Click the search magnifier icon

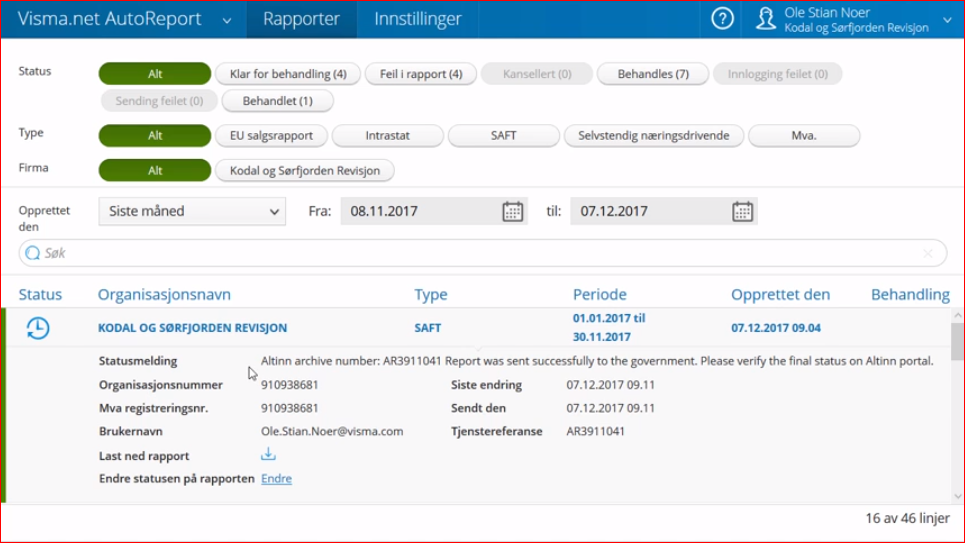coord(33,253)
